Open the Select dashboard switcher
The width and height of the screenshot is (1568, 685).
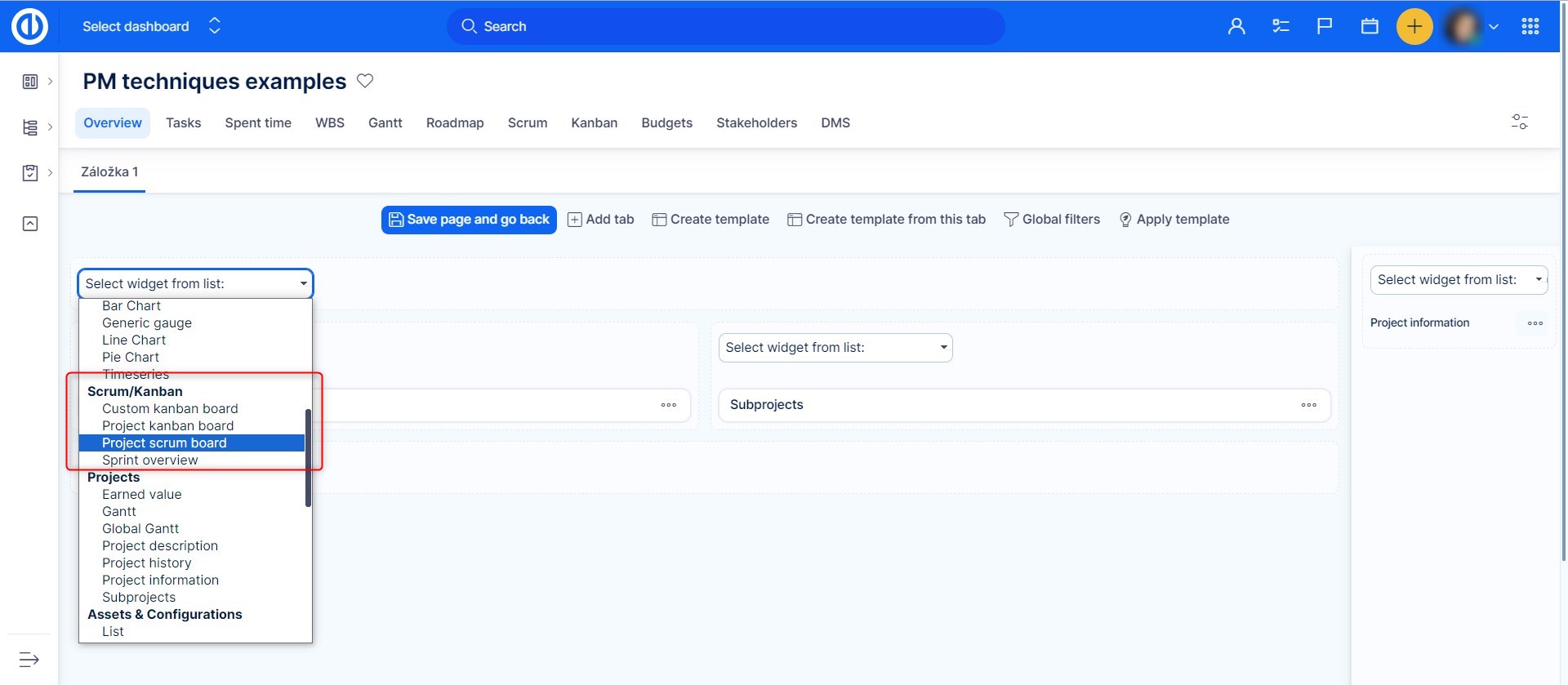(x=151, y=26)
